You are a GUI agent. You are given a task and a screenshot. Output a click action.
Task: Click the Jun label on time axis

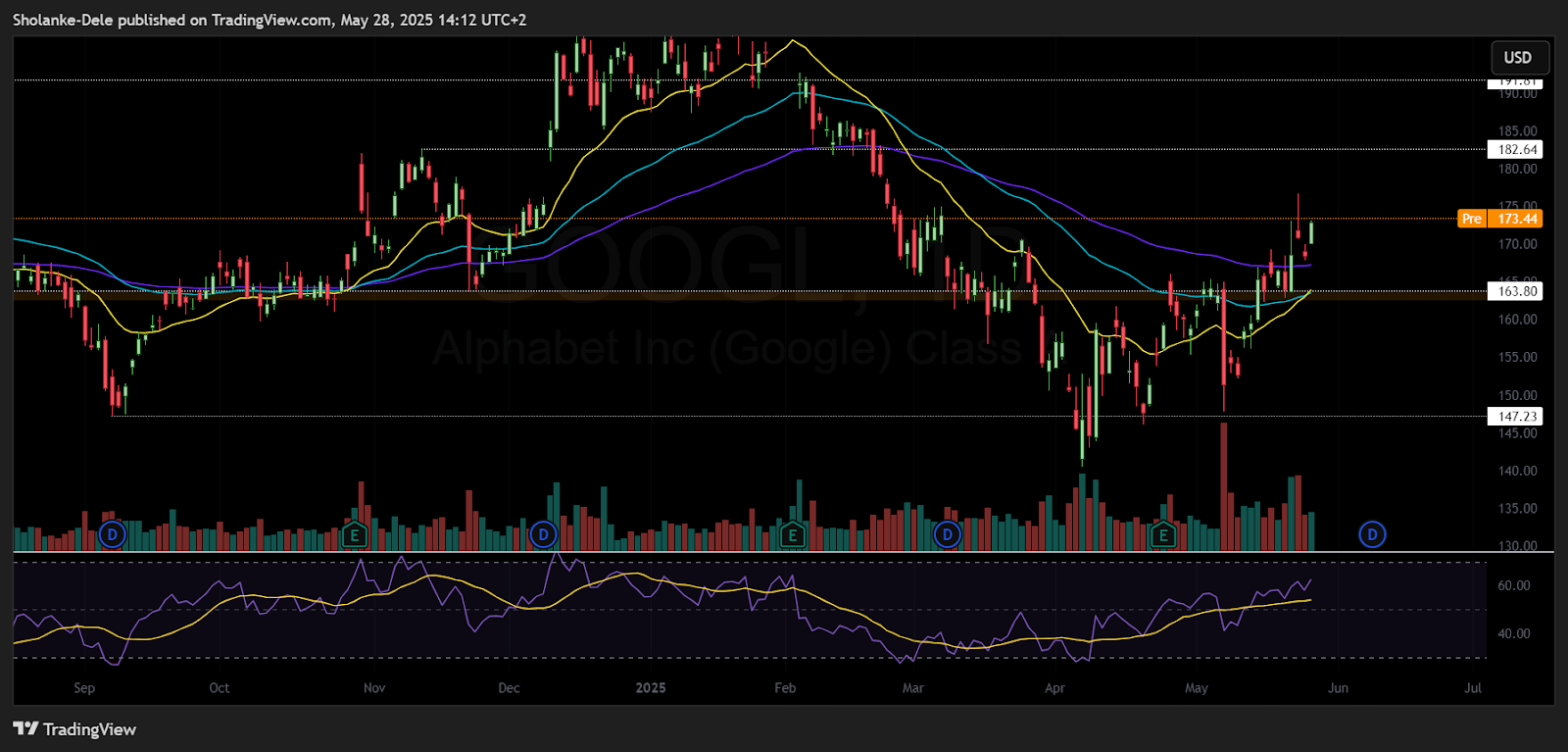tap(1338, 688)
